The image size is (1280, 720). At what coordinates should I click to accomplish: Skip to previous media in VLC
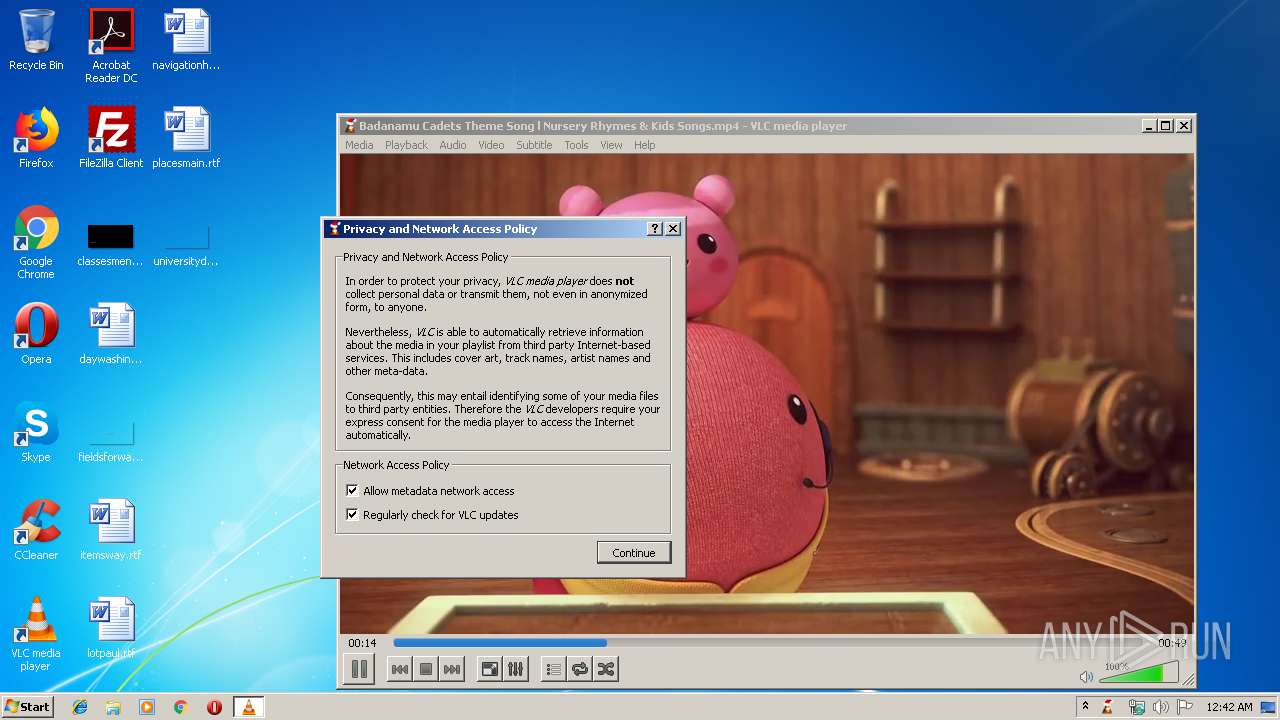[399, 669]
